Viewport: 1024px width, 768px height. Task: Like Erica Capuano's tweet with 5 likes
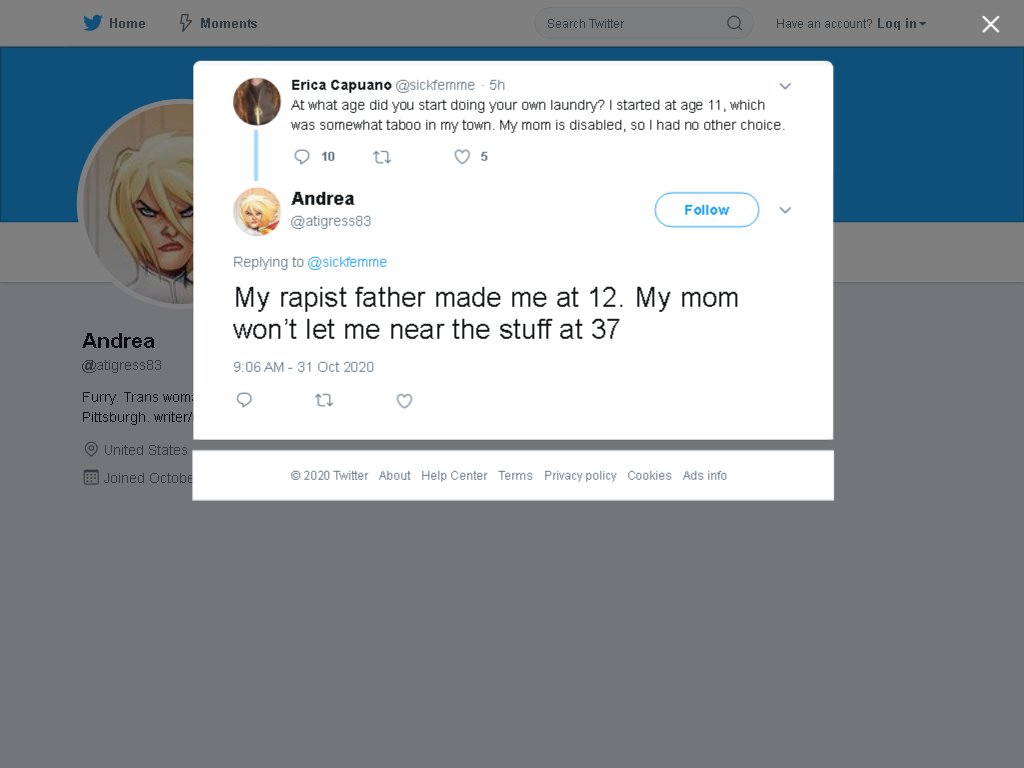pos(462,157)
